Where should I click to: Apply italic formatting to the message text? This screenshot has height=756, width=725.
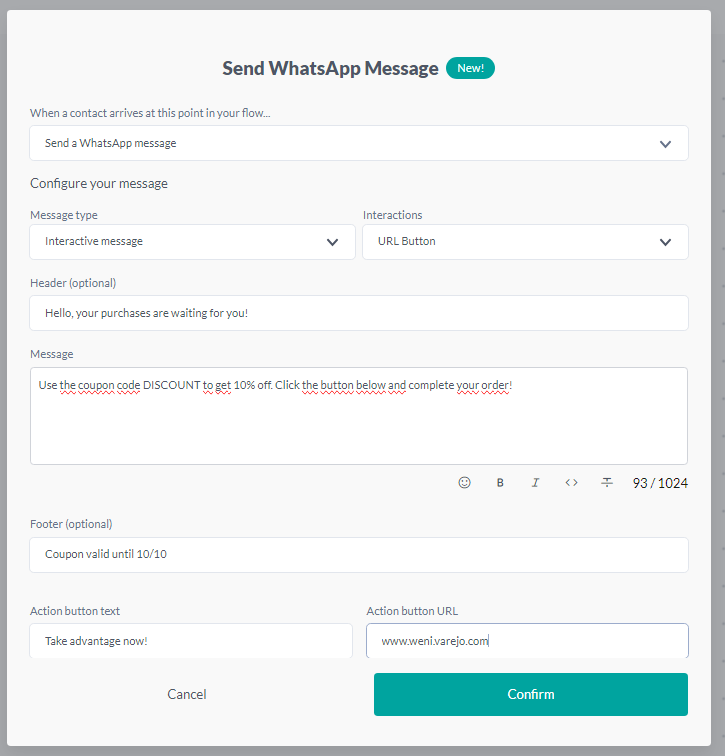[535, 482]
